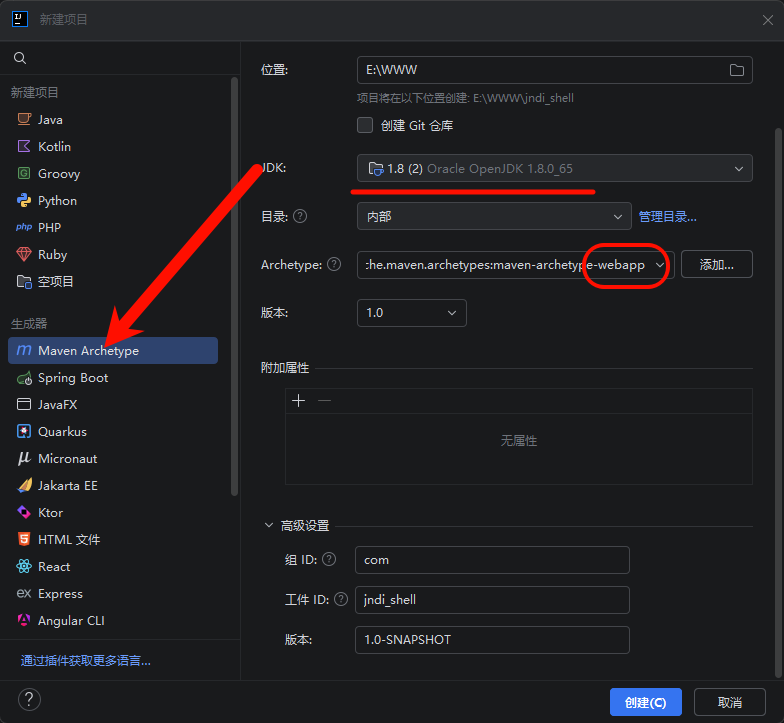Screen dimensions: 784x723
Task: Click the HTML5 shield icon
Action: 24,539
